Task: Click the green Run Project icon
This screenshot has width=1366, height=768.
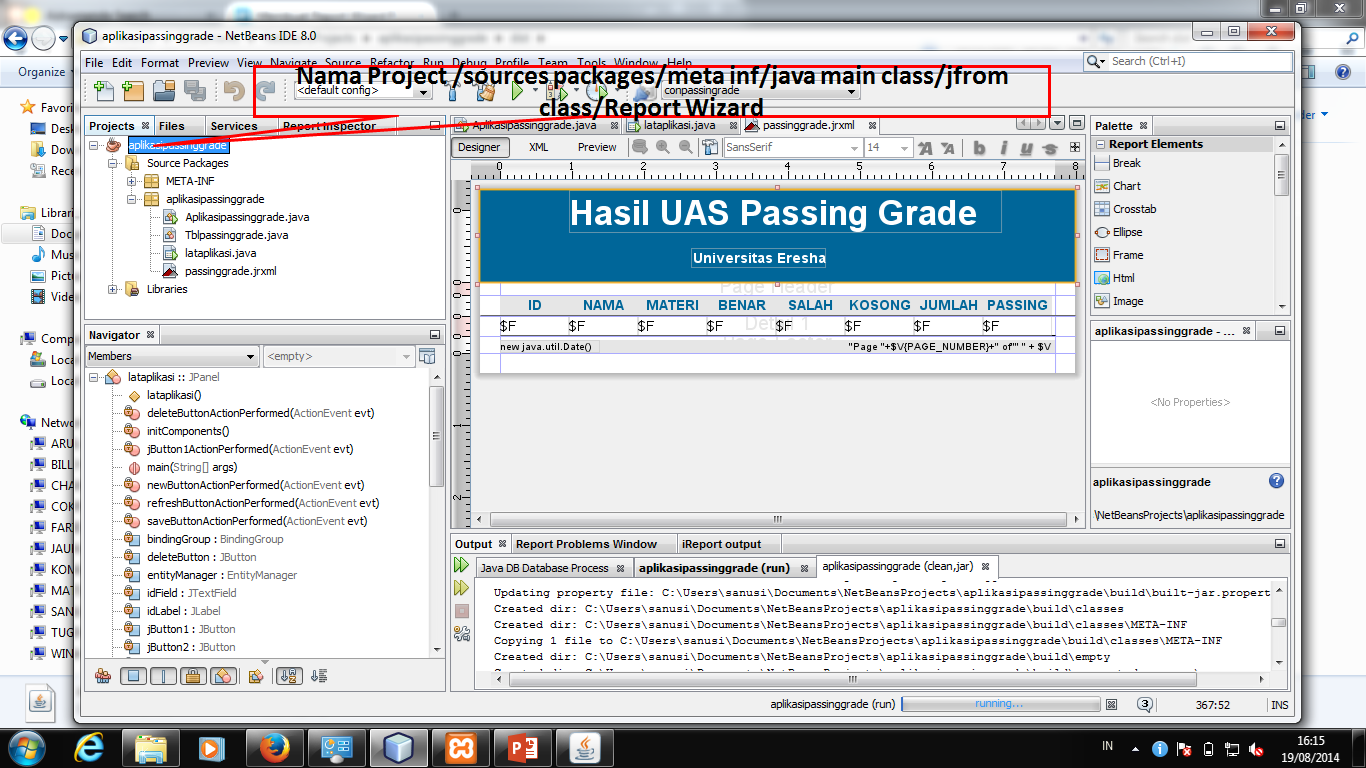Action: tap(518, 92)
